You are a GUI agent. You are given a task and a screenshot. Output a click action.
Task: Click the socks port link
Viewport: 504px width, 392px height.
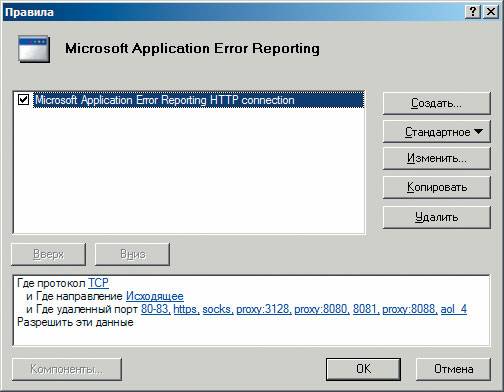point(218,309)
